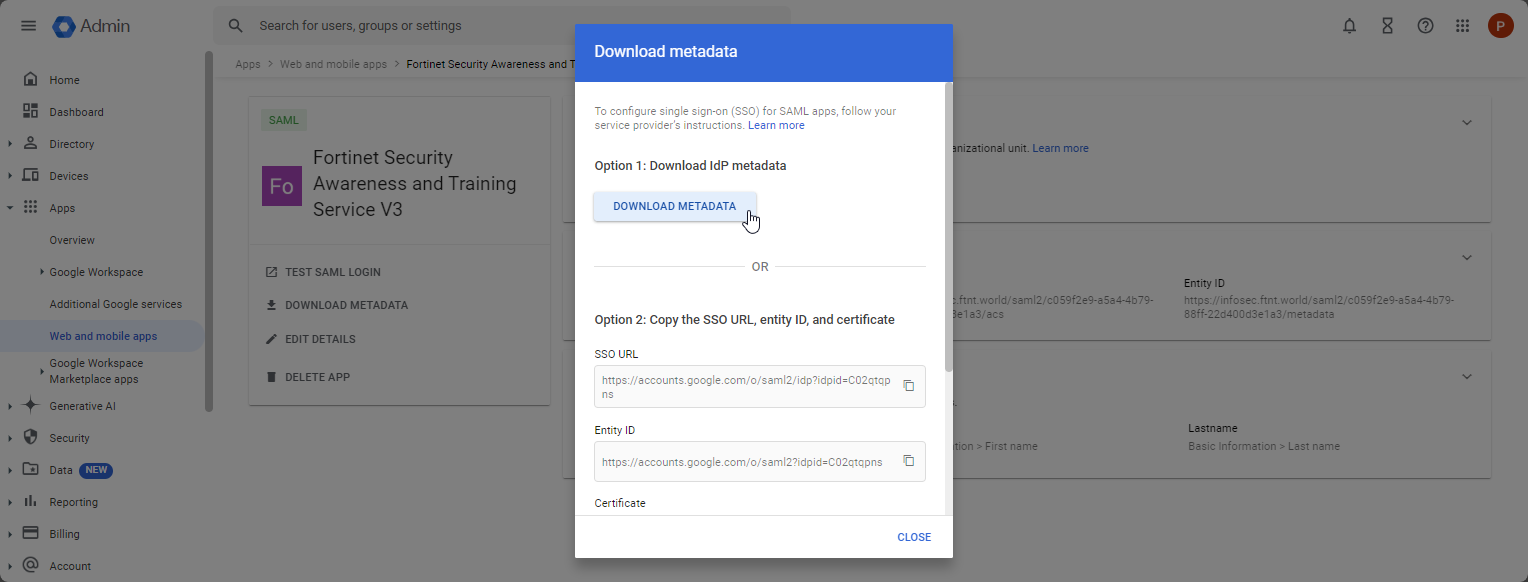Click Test SAML Login

(x=333, y=272)
